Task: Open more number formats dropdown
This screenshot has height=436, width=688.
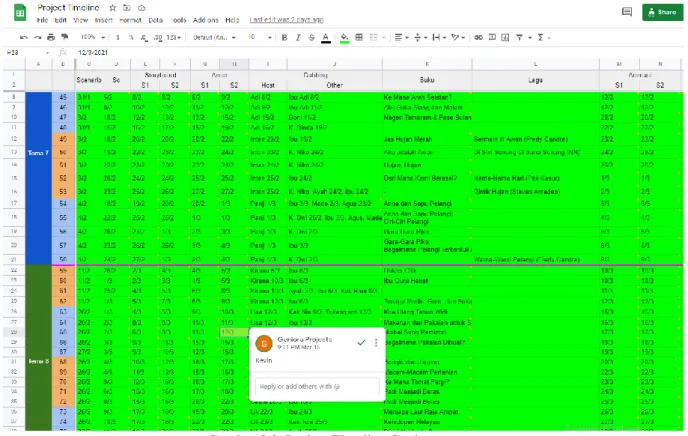Action: coord(174,38)
